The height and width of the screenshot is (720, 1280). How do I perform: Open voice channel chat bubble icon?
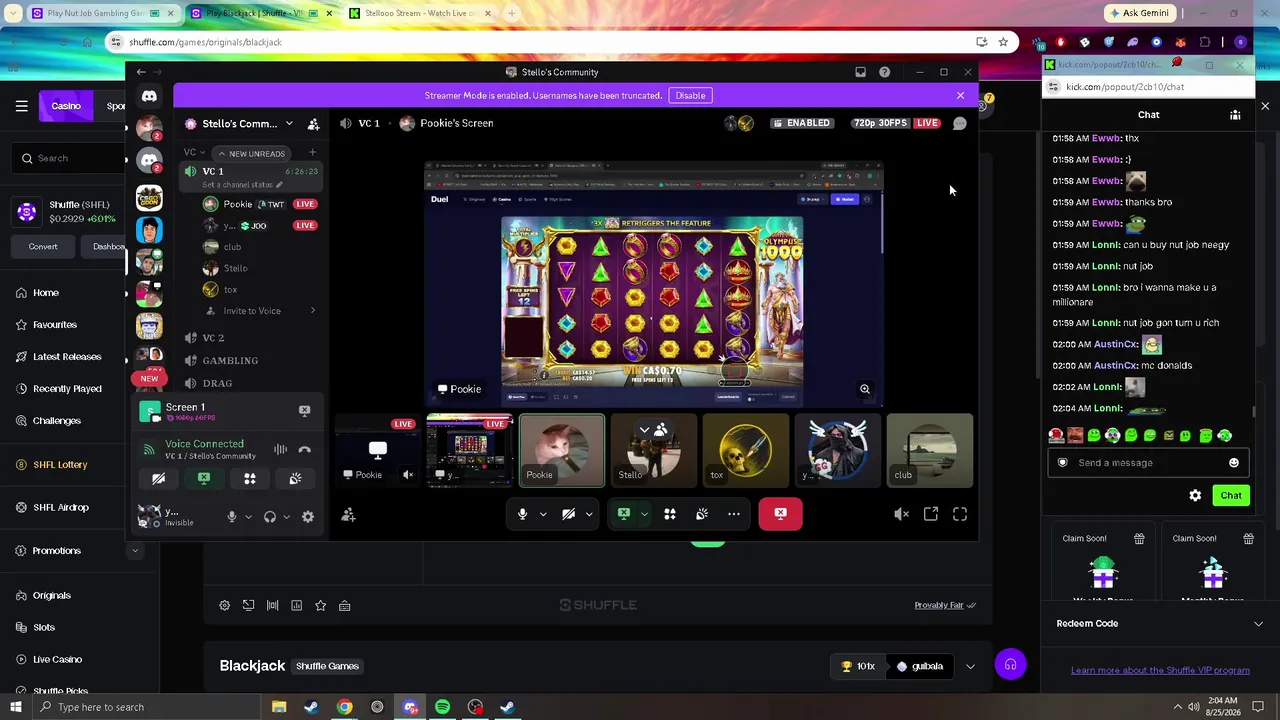[960, 123]
